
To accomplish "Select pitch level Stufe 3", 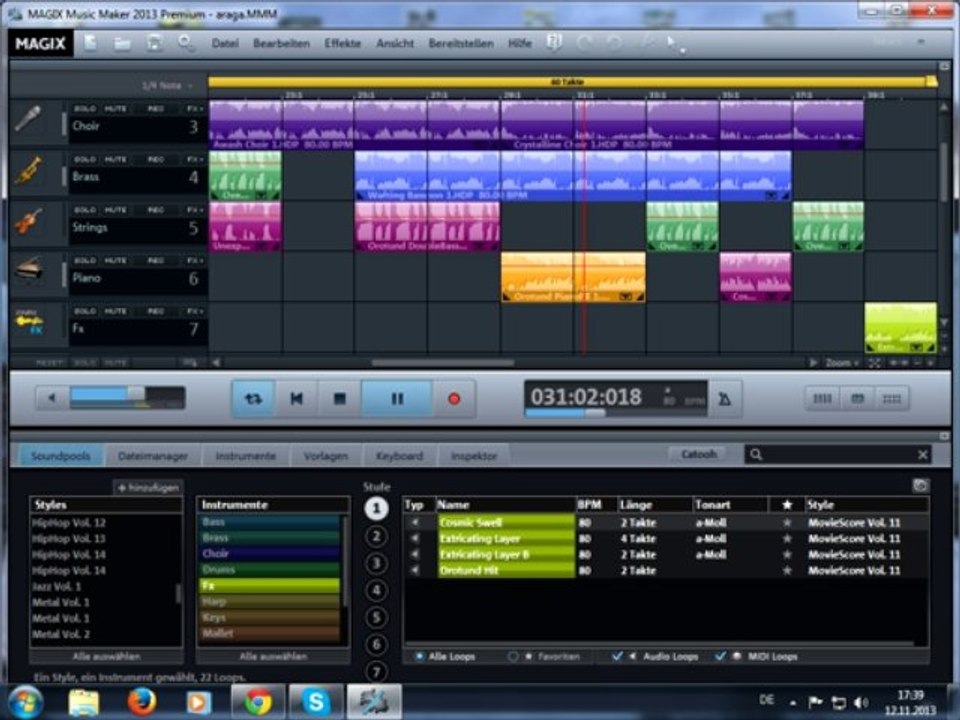I will tap(376, 563).
